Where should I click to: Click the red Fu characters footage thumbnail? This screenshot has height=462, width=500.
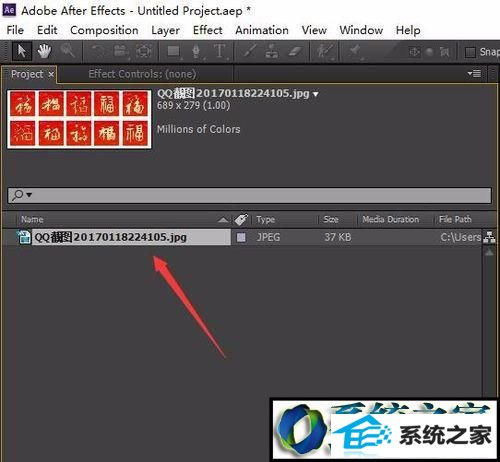79,119
